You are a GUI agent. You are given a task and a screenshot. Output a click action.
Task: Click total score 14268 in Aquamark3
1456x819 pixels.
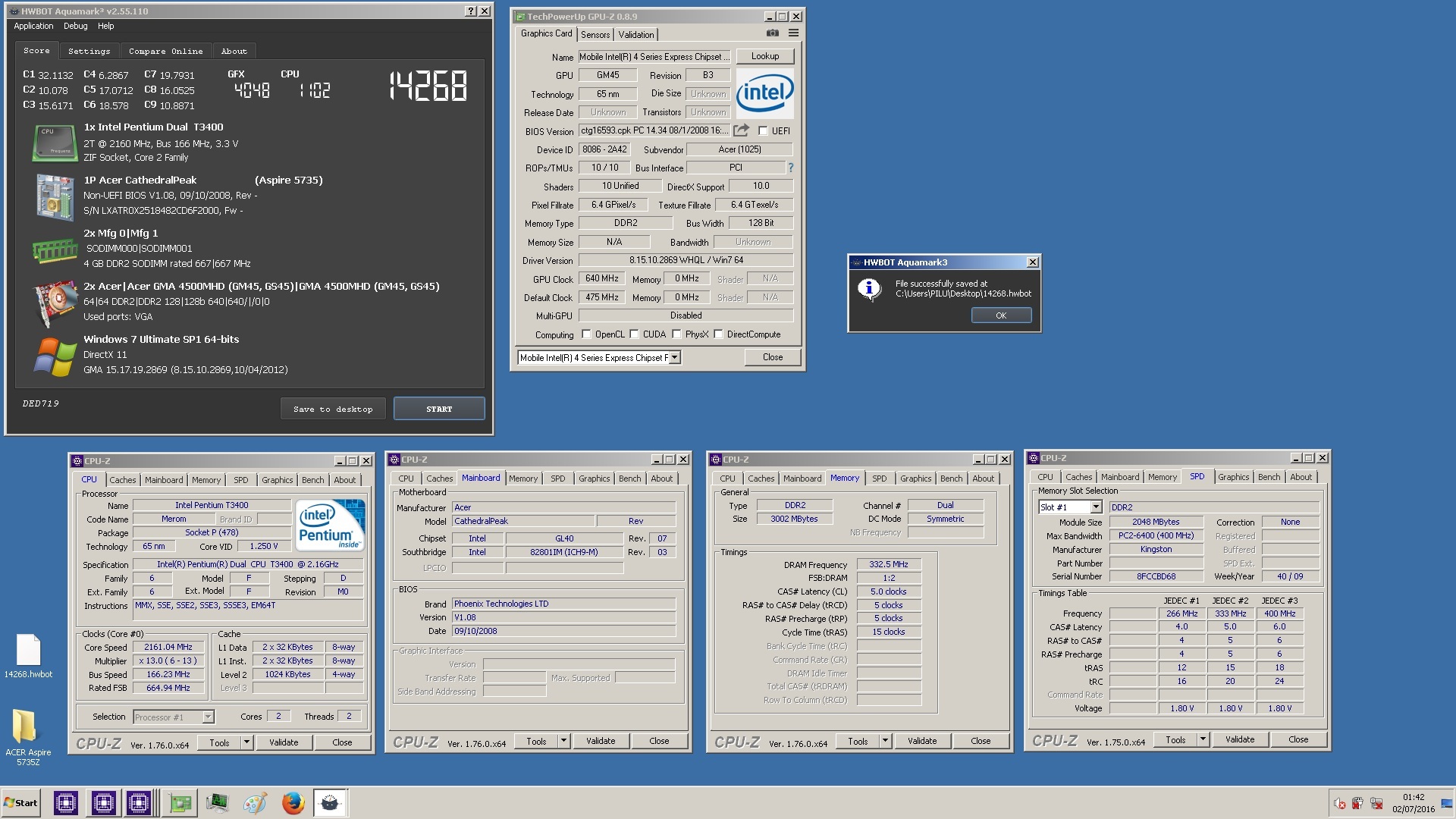tap(428, 86)
